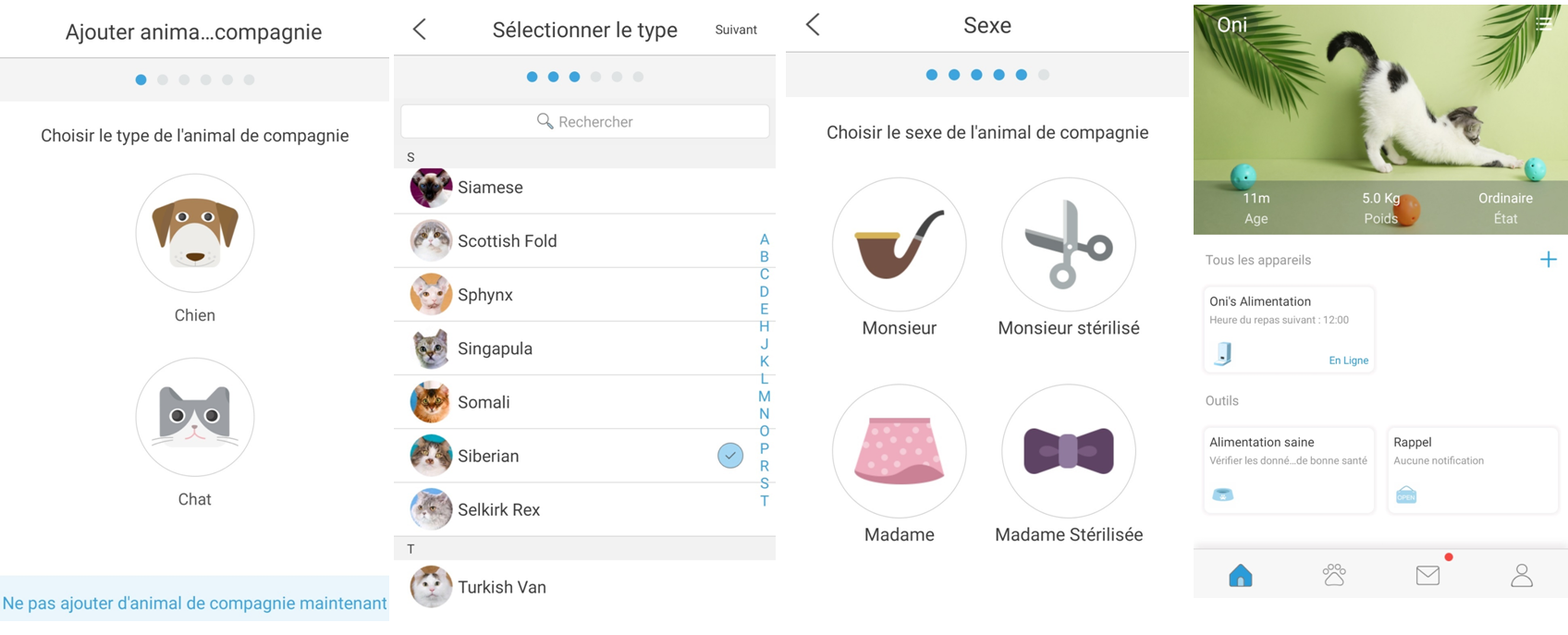Go back from the Sexe screen
The width and height of the screenshot is (1568, 635).
pos(813,25)
